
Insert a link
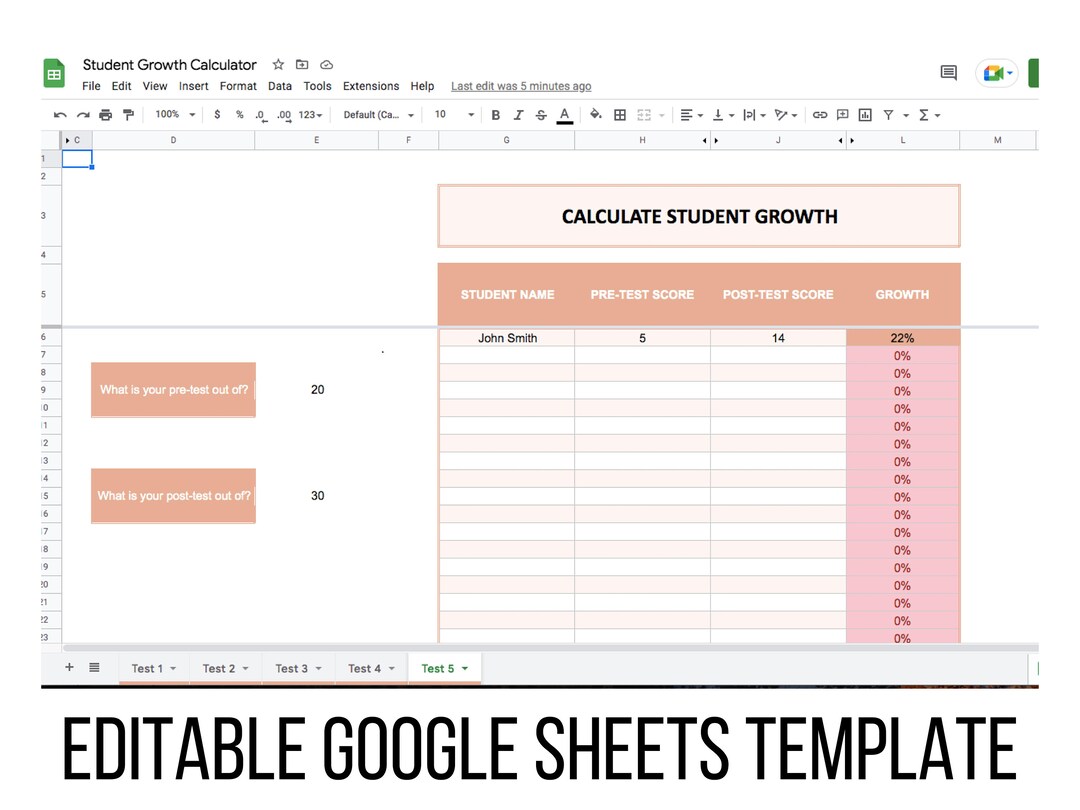click(x=821, y=114)
